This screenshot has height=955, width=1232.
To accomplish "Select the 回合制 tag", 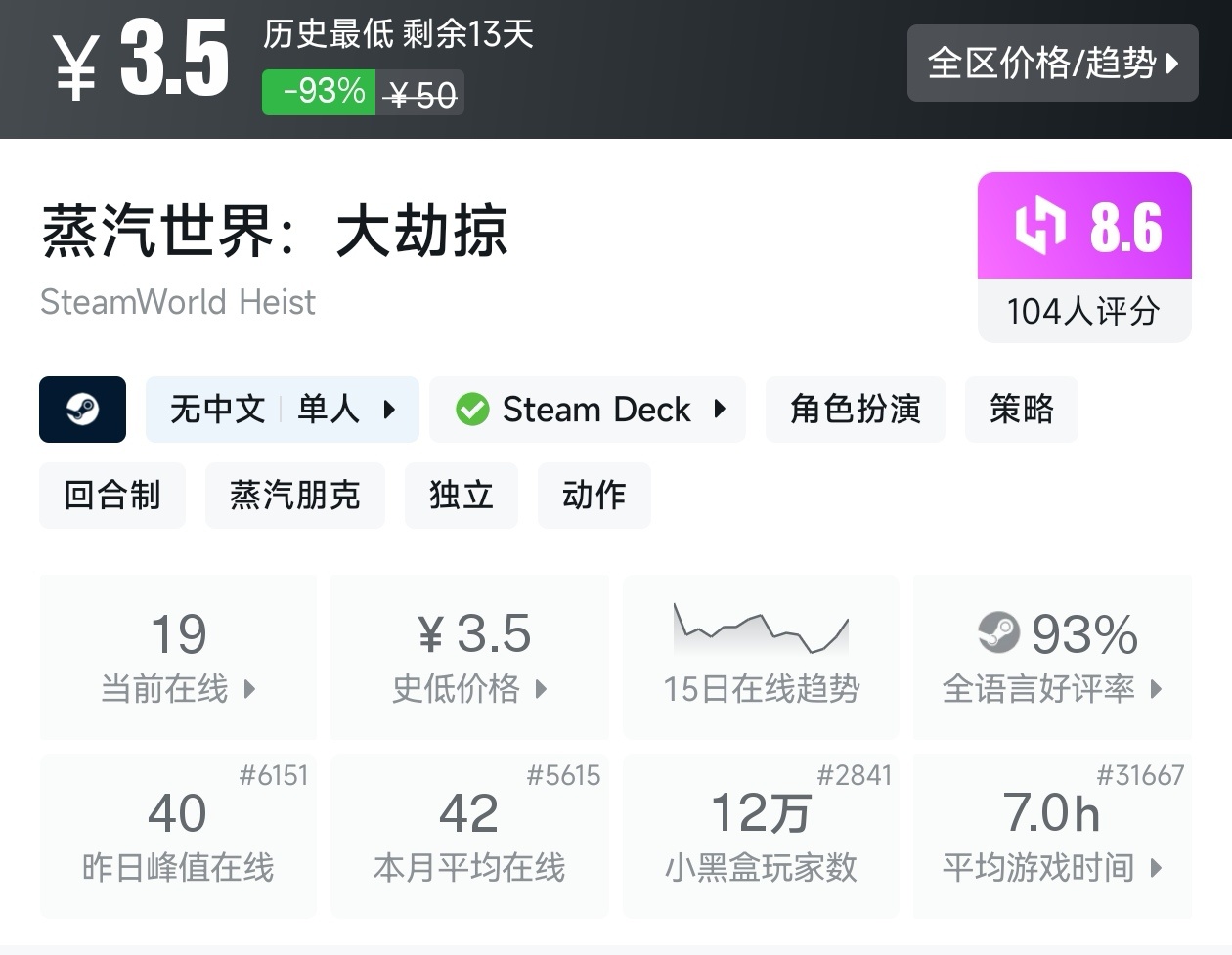I will (x=112, y=496).
